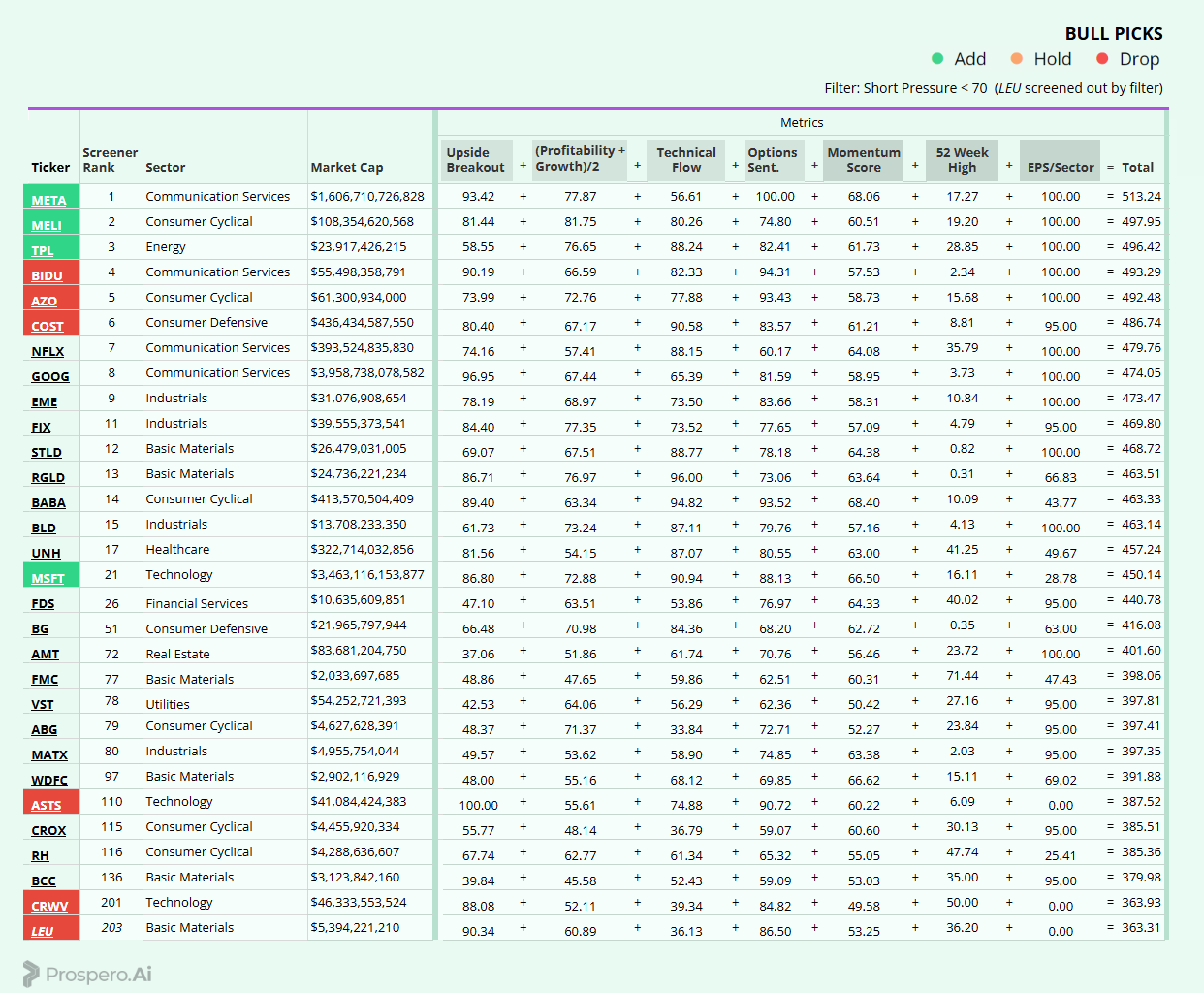Open the GOOG ticker link
Screen dimensions: 1204x993
49,376
